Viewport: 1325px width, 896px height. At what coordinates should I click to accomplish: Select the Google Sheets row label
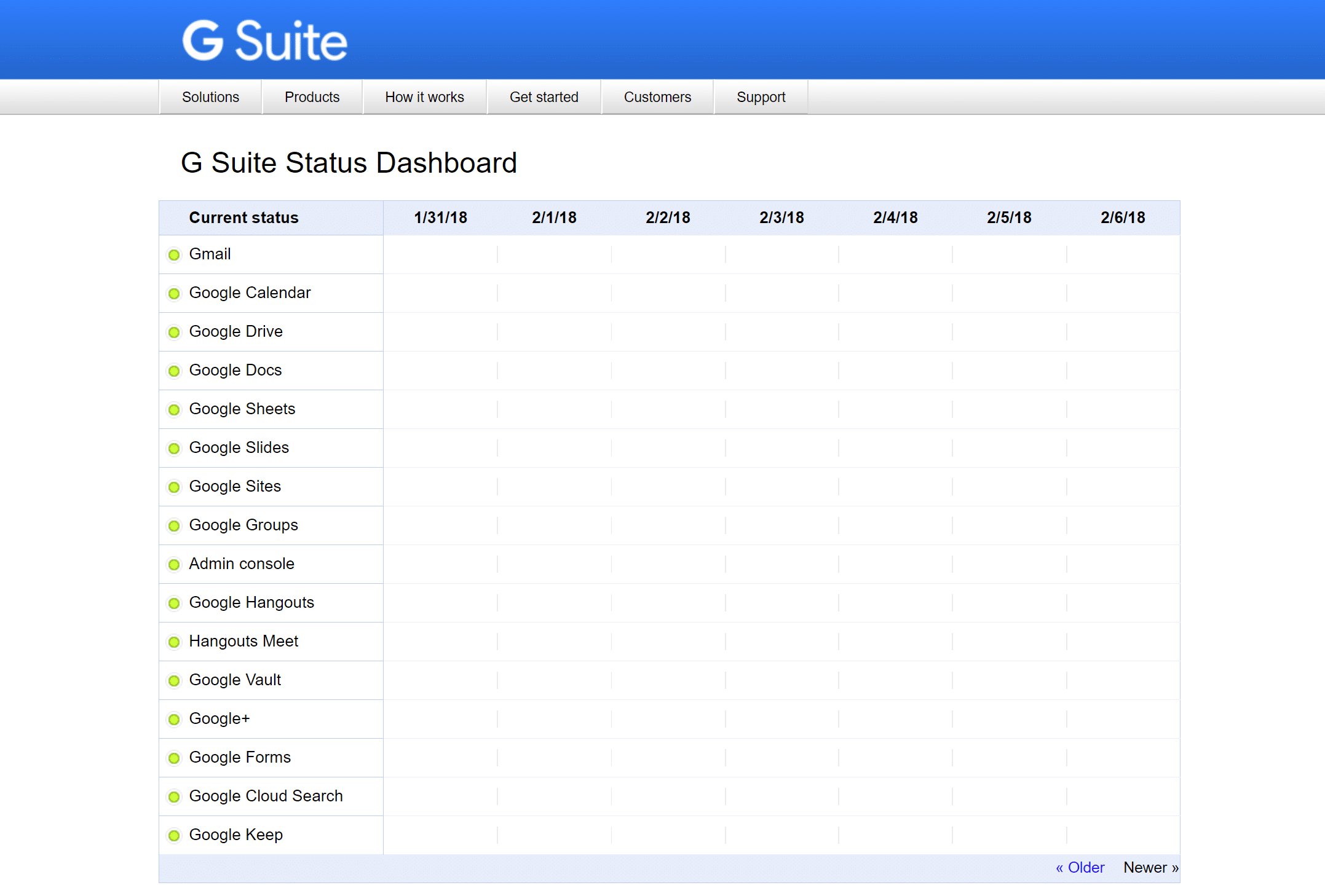pos(242,409)
